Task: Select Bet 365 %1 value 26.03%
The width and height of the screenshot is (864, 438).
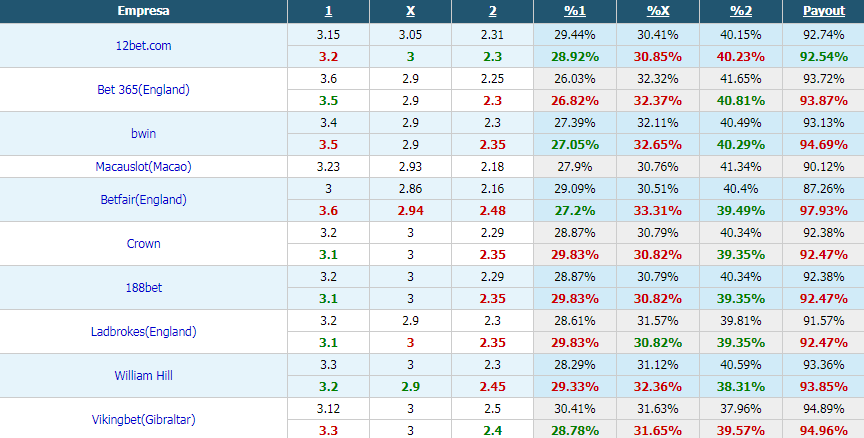Action: [x=575, y=79]
